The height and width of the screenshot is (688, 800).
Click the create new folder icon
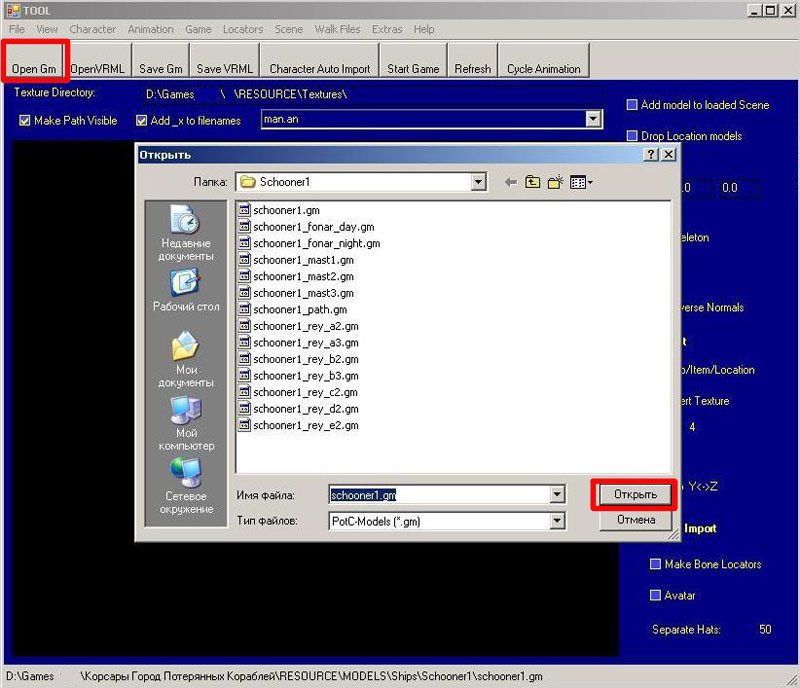(555, 182)
